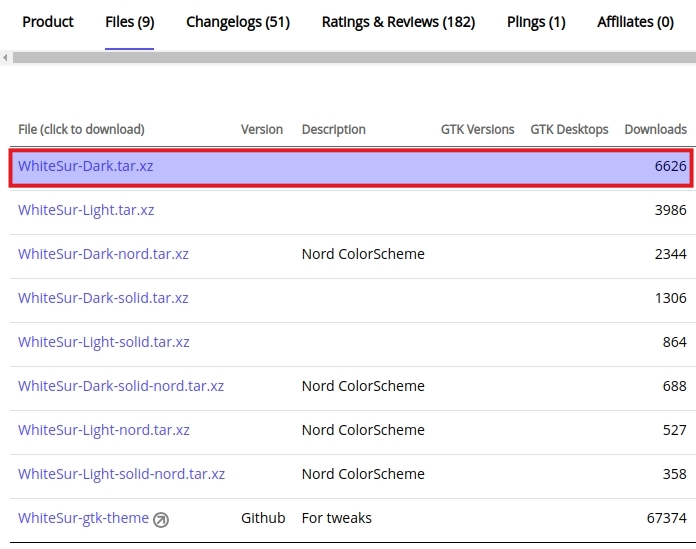Open the Changelogs (51) tab
696x549 pixels.
(x=238, y=22)
